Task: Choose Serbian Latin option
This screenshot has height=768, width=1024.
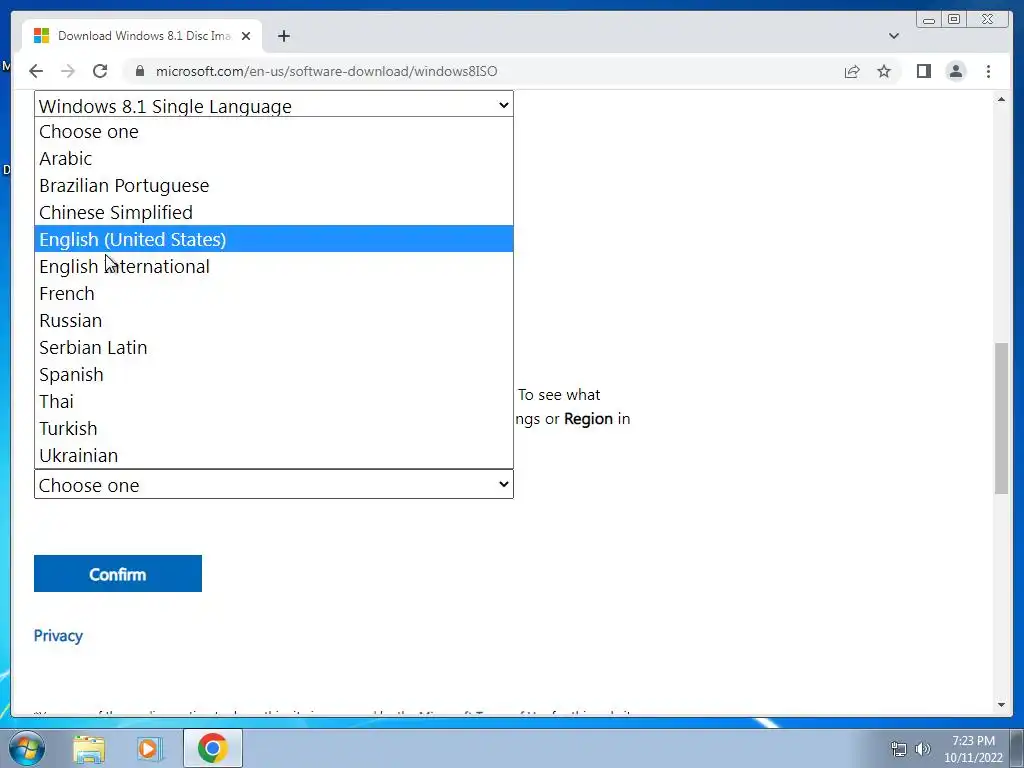Action: (x=274, y=347)
